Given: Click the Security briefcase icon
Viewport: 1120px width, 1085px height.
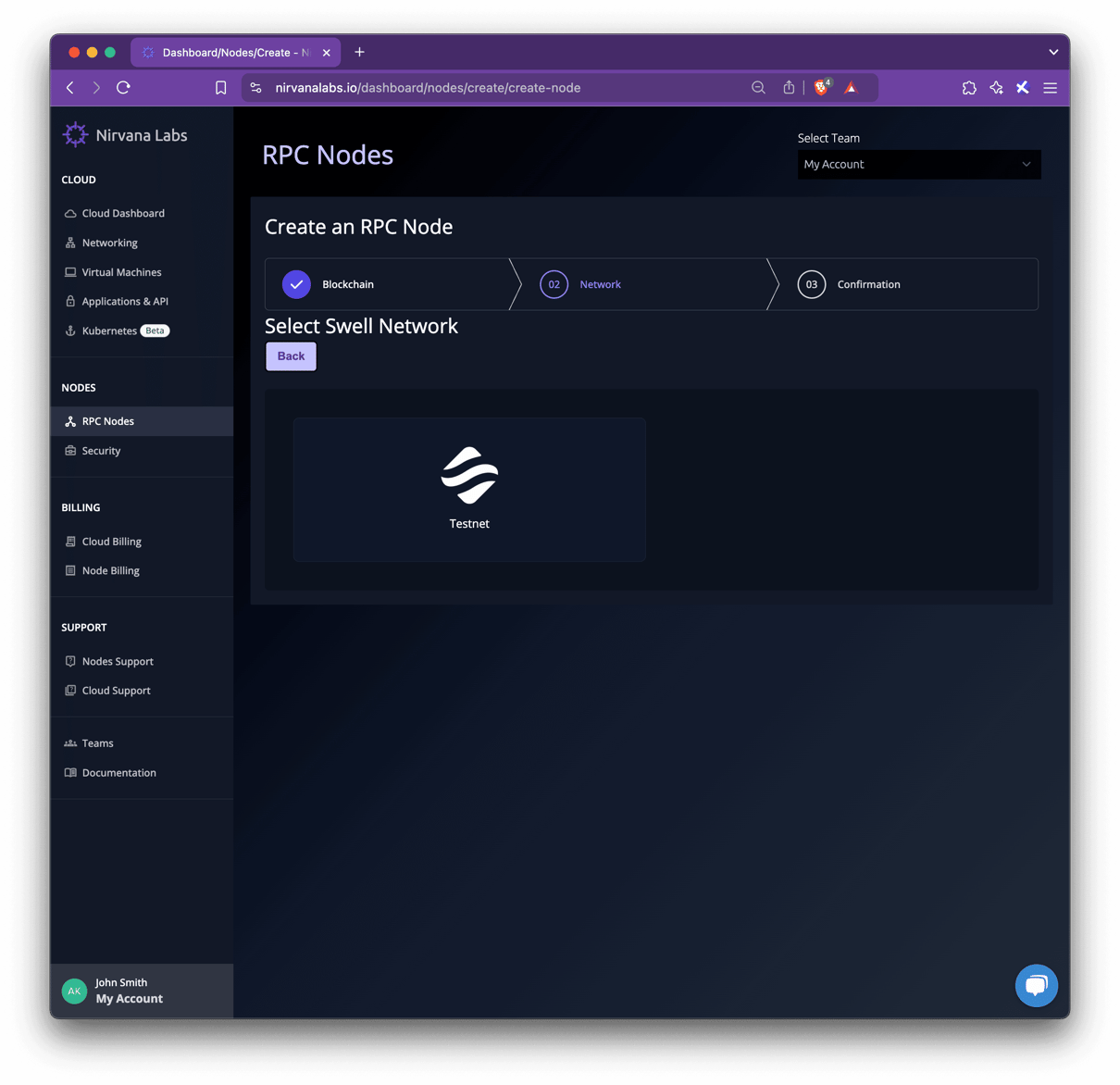Looking at the screenshot, I should [x=70, y=451].
